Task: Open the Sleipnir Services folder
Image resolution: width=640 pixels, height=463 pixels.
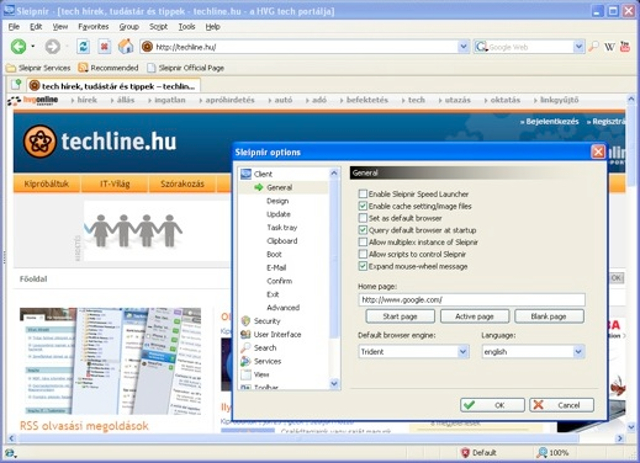Action: (38, 68)
